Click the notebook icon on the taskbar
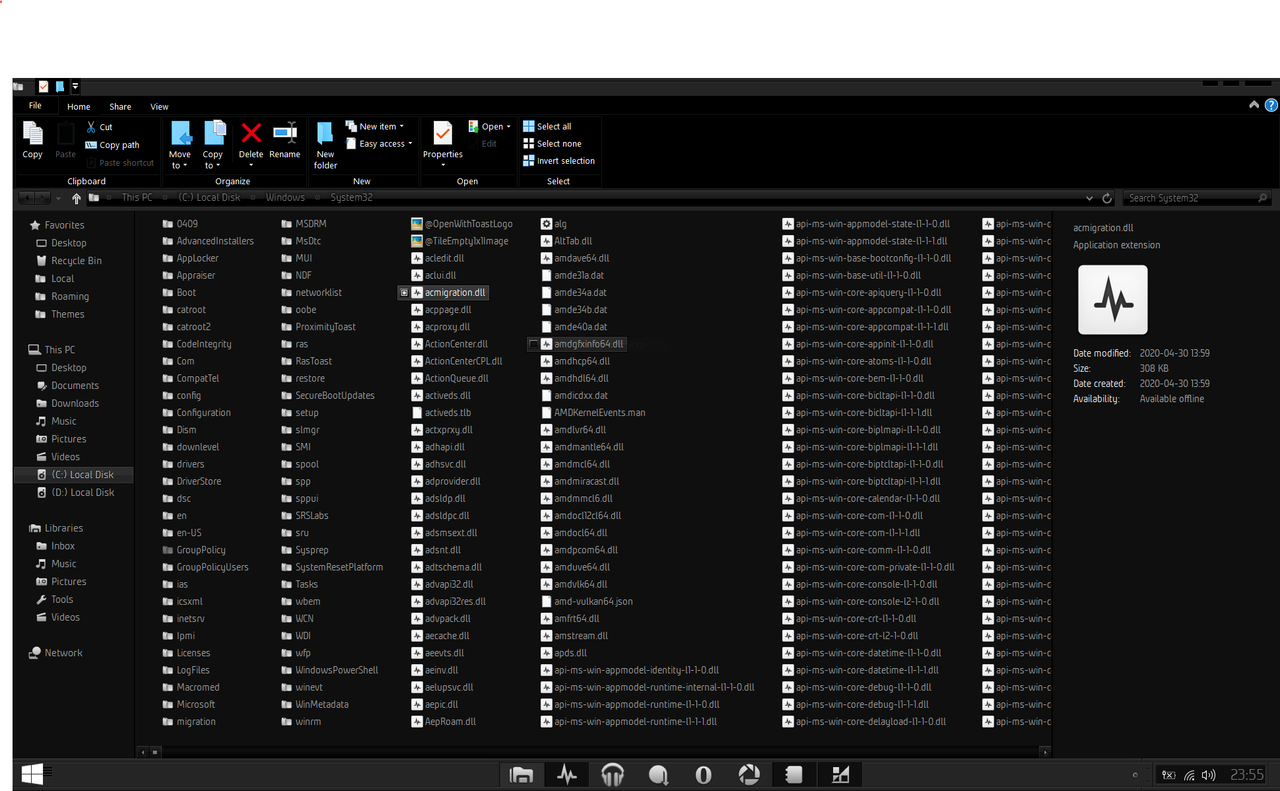The image size is (1280, 791). (x=794, y=774)
